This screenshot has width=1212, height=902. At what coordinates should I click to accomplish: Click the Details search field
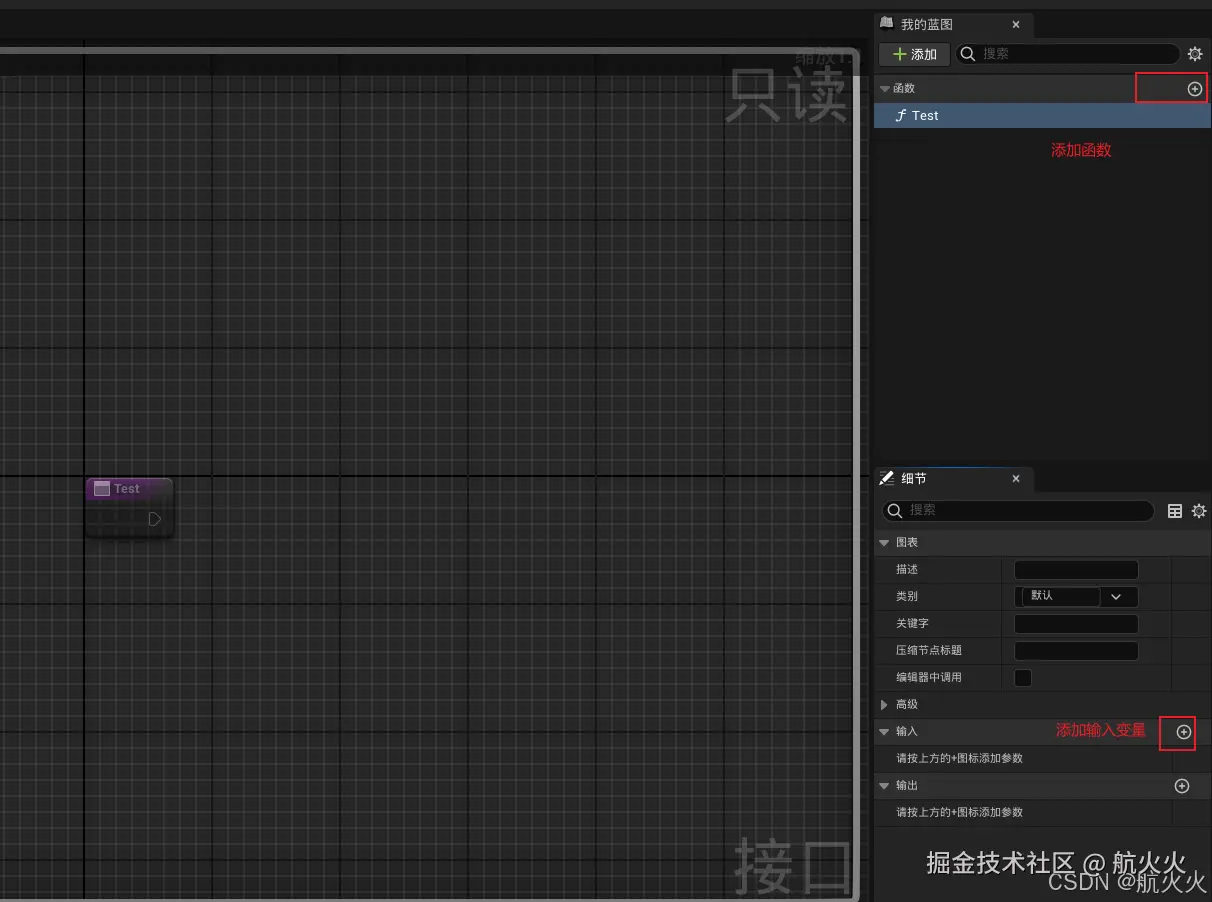[x=1018, y=511]
